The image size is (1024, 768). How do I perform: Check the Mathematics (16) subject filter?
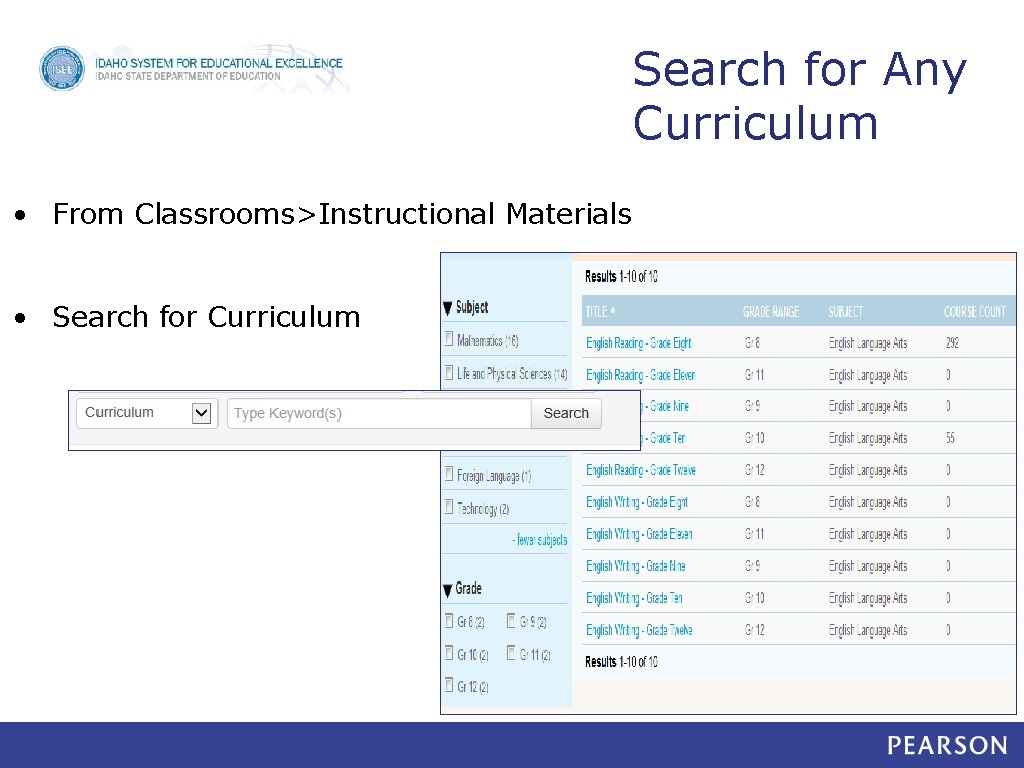(449, 339)
